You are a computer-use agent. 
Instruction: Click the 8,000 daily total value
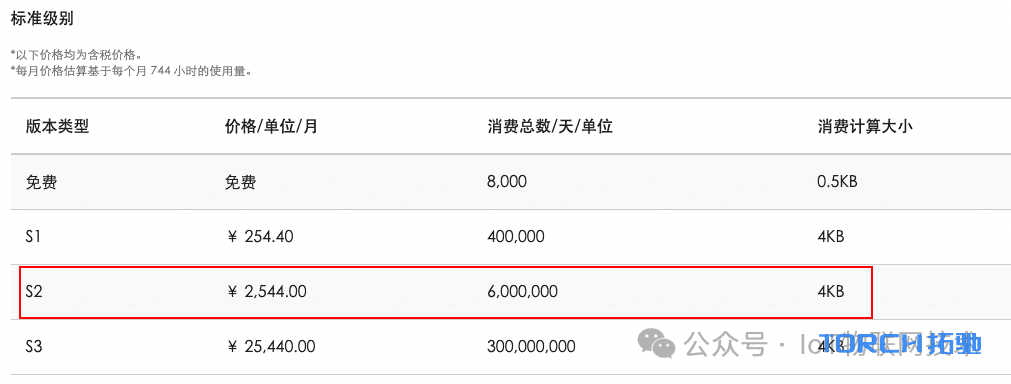[x=507, y=182]
